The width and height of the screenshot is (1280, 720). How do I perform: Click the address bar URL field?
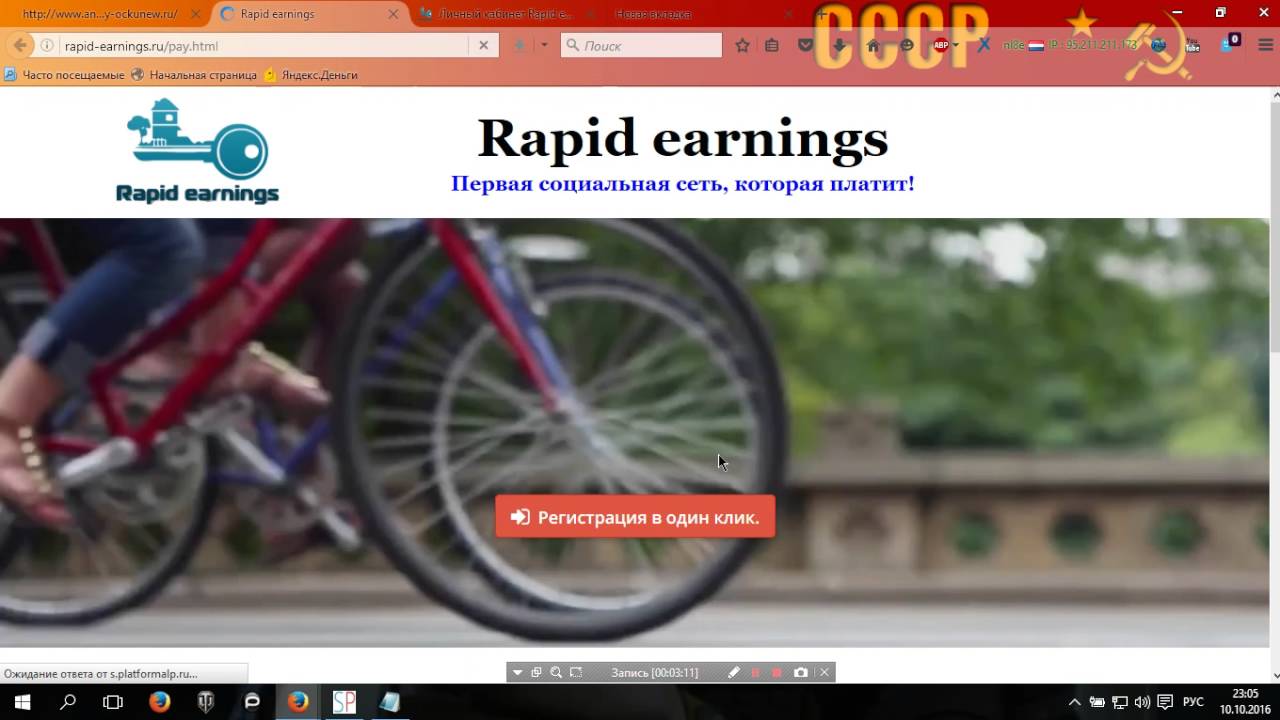pos(264,46)
